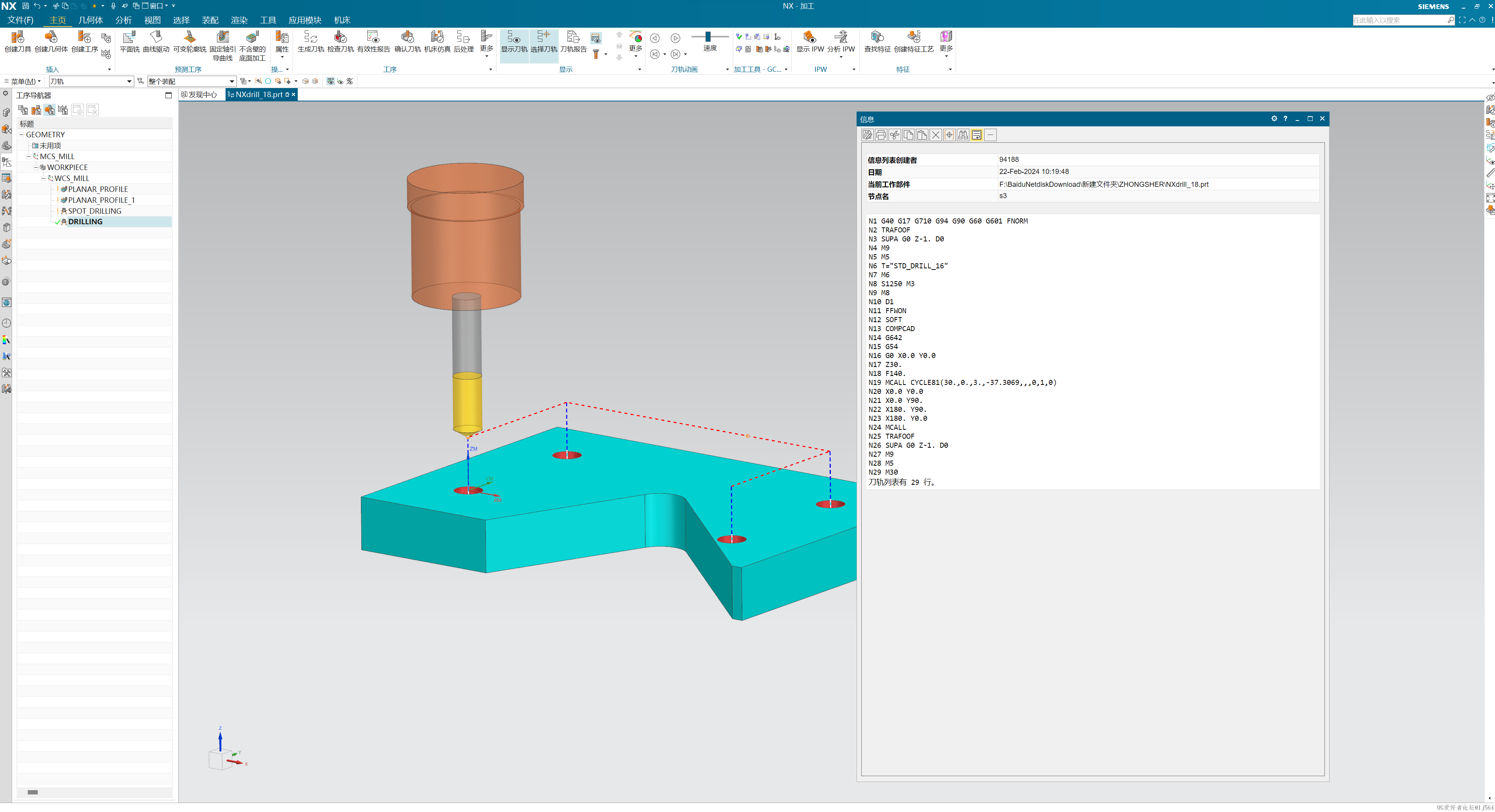Click the 窗口 window switcher in title bar
The width and height of the screenshot is (1495, 812).
coord(156,6)
